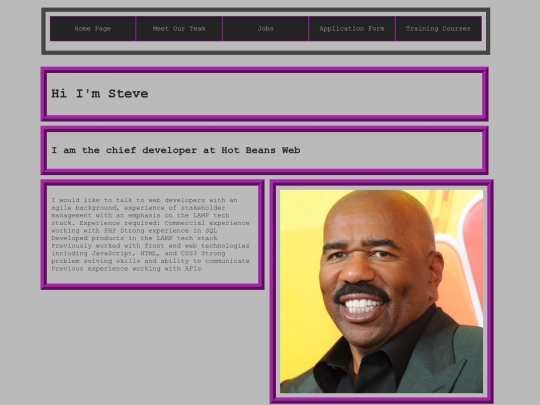Click 'I am the chief developer' subheading
The image size is (540, 405).
coord(176,150)
